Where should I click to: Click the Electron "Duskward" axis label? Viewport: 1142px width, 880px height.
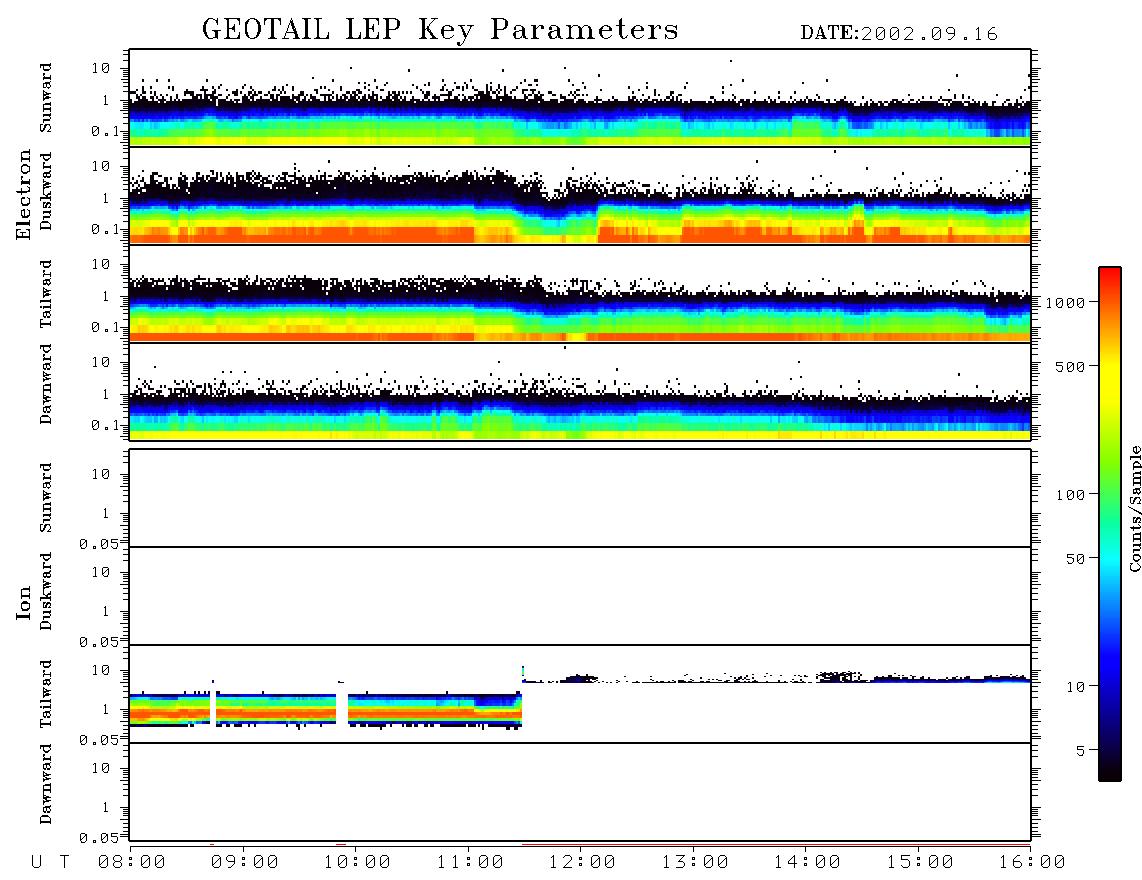pos(46,191)
